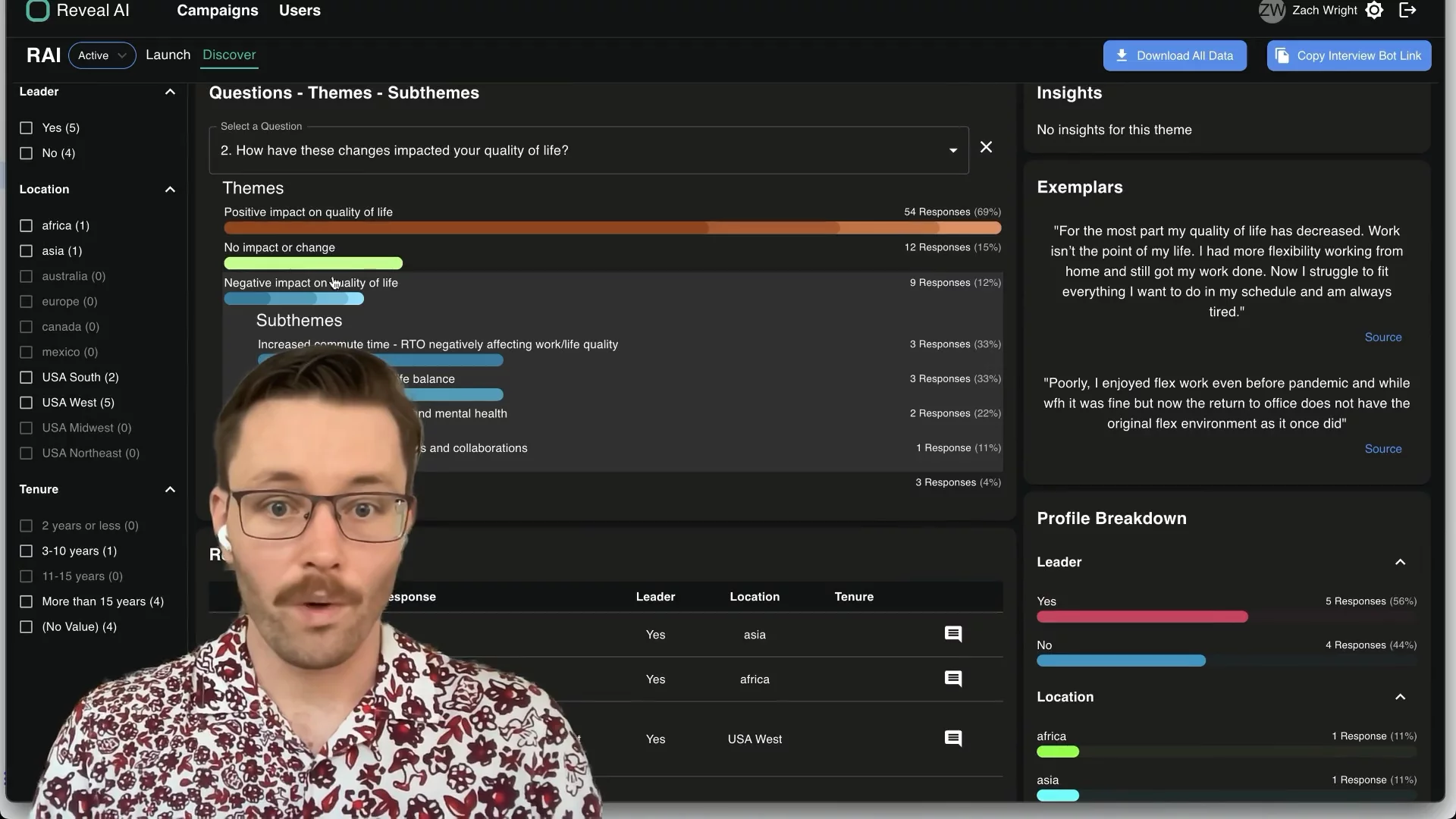Image resolution: width=1456 pixels, height=819 pixels.
Task: Switch to the Launch tab
Action: [168, 55]
